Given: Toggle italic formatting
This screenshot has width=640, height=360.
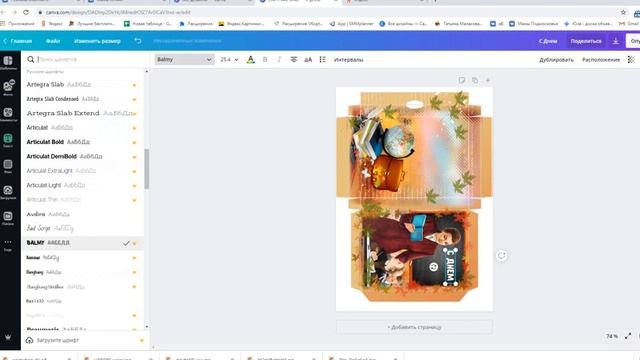Looking at the screenshot, I should [279, 60].
